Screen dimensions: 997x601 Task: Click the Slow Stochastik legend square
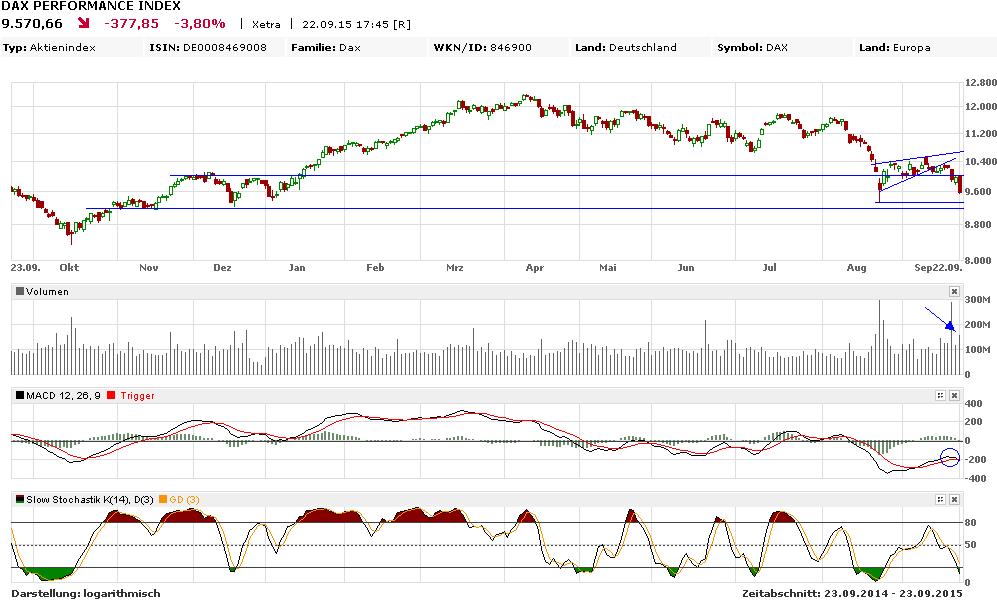coord(20,500)
